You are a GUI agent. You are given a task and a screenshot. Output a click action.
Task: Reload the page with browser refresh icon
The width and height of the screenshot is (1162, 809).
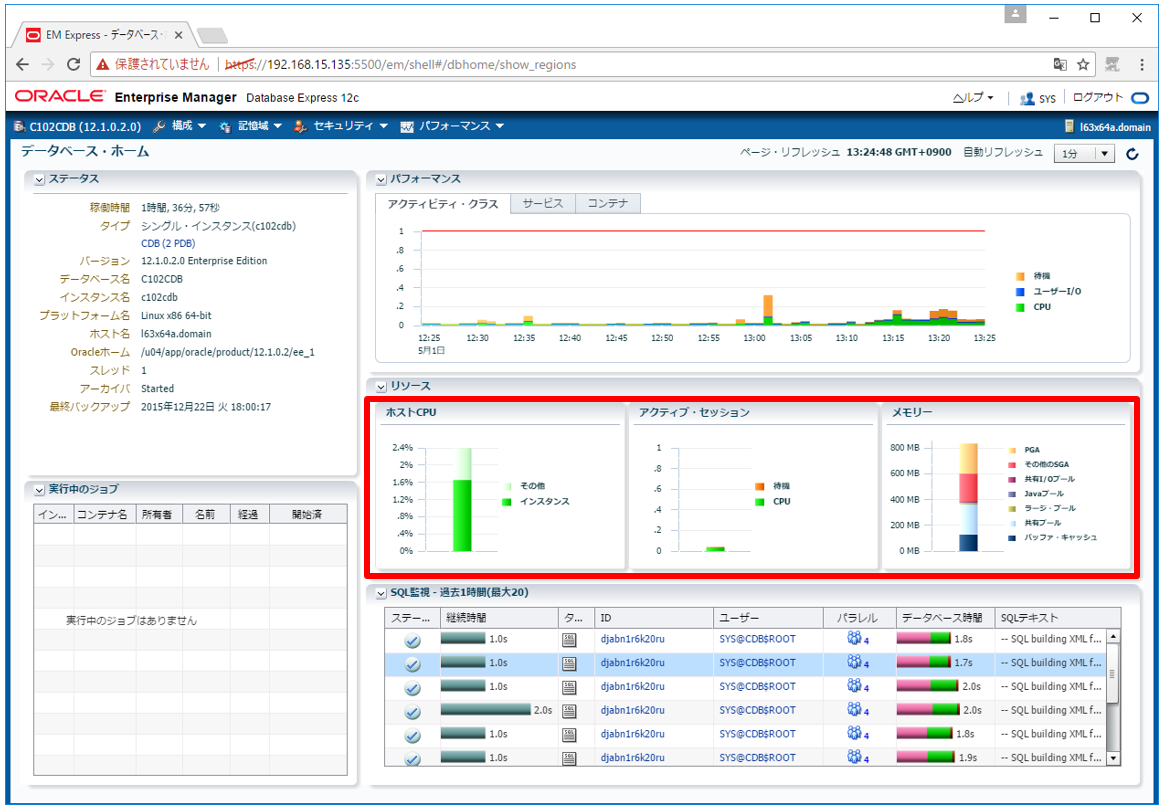pos(73,64)
